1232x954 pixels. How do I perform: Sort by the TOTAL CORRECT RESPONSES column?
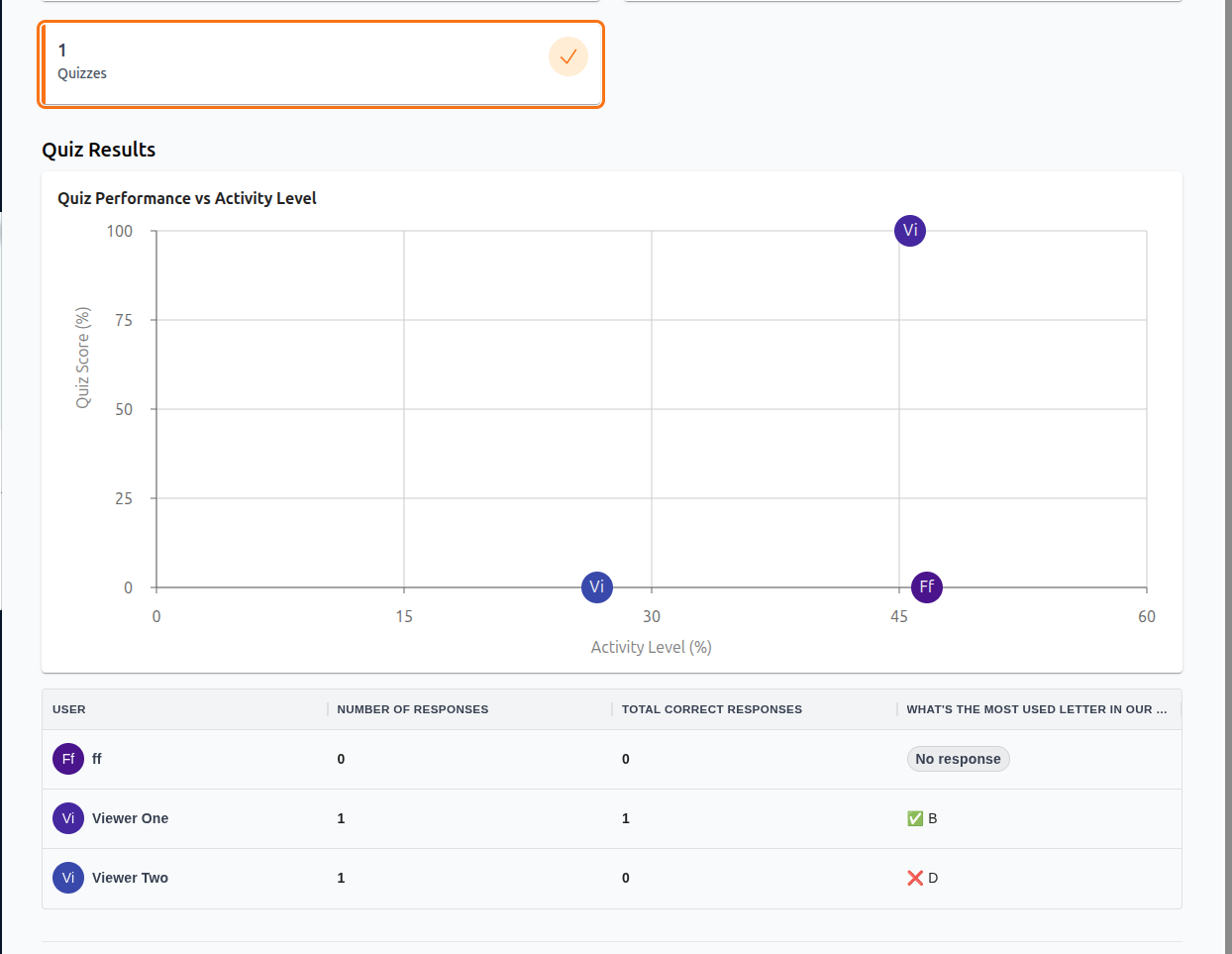711,709
